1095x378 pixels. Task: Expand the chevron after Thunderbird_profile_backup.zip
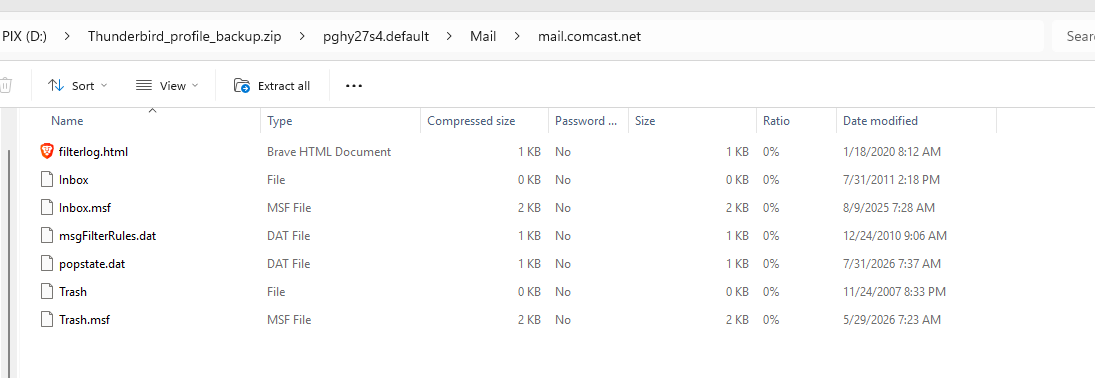pyautogui.click(x=302, y=36)
